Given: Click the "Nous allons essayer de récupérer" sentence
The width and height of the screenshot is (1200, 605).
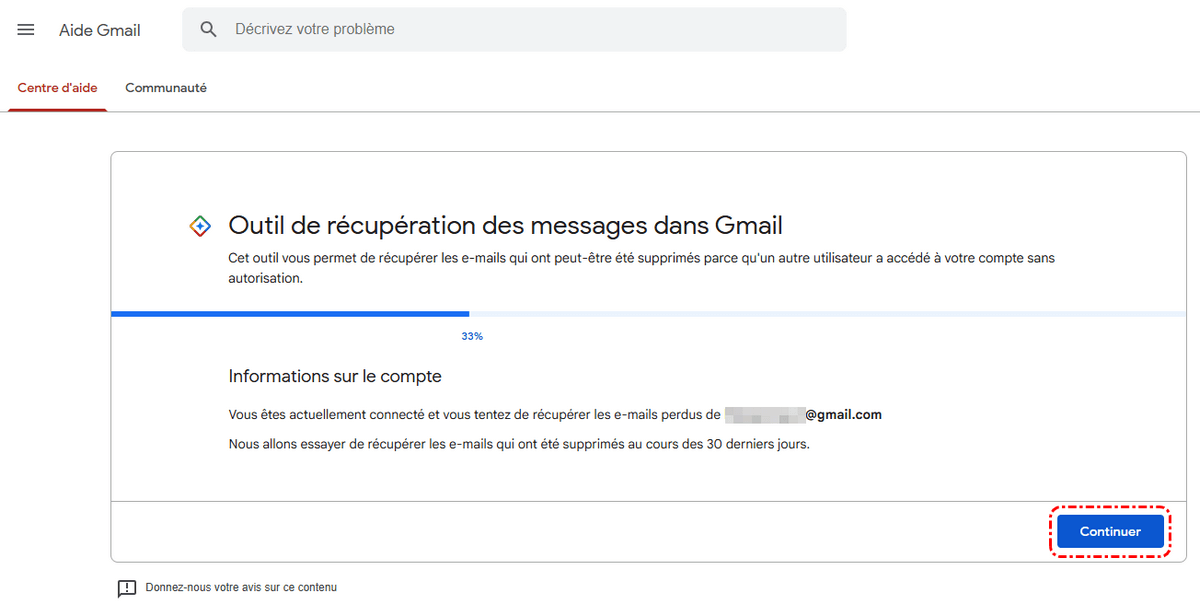Looking at the screenshot, I should click(x=518, y=444).
